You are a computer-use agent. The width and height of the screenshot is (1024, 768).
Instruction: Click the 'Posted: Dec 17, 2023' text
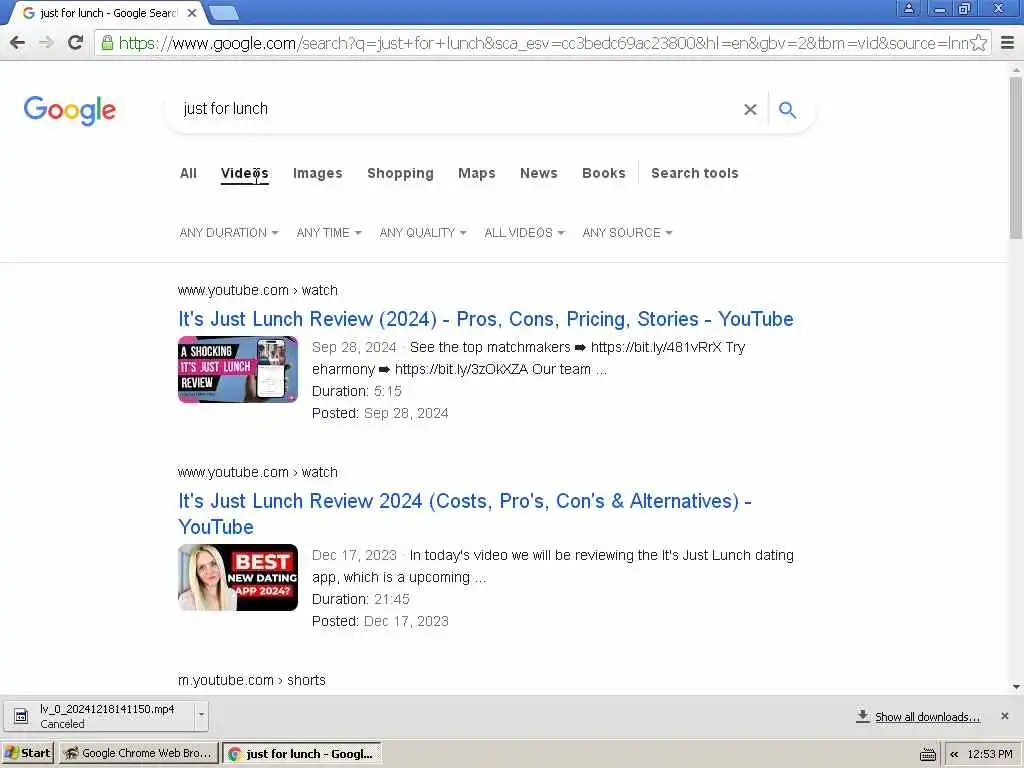pos(380,621)
